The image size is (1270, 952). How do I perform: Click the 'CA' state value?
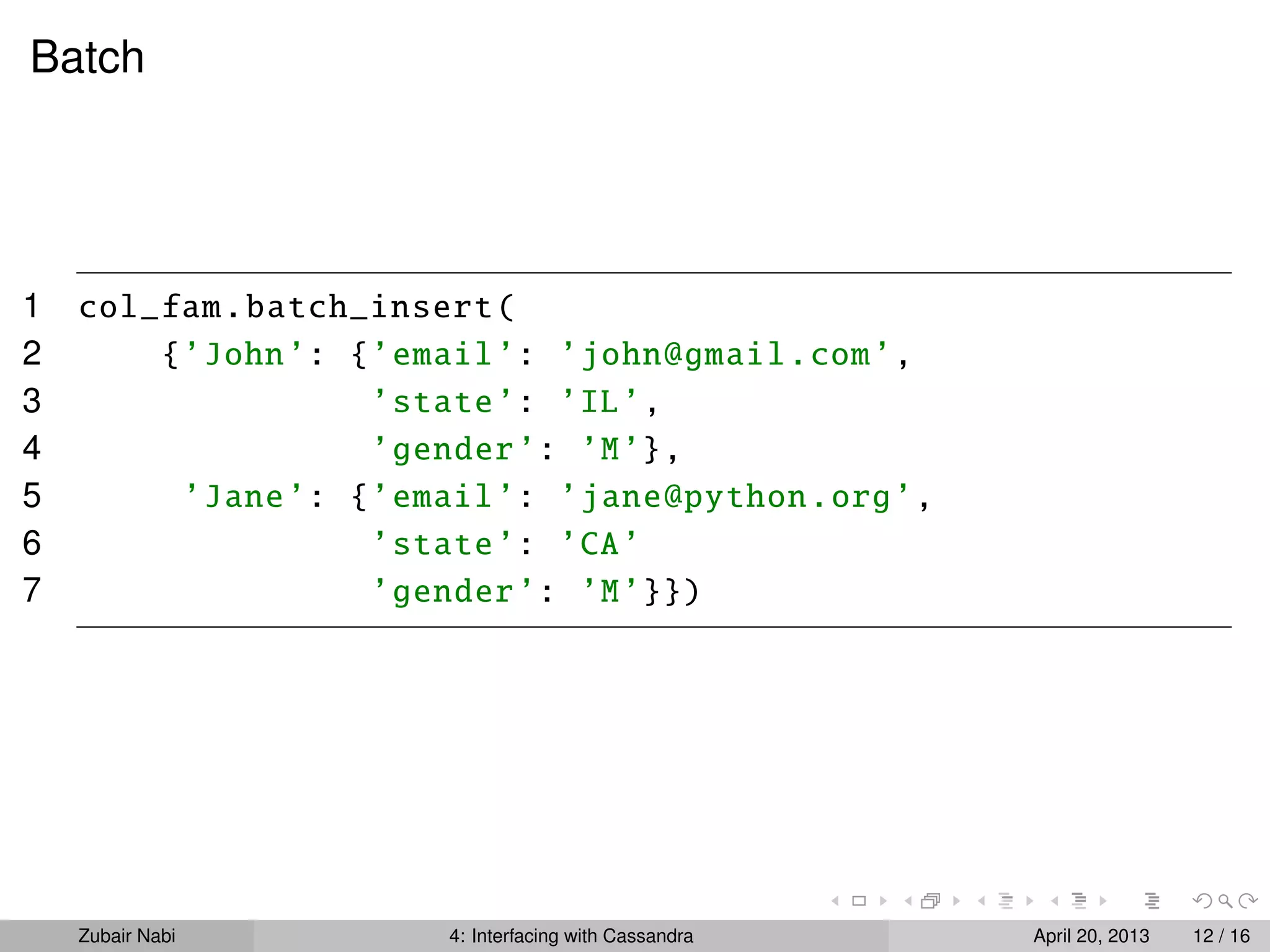pyautogui.click(x=600, y=544)
